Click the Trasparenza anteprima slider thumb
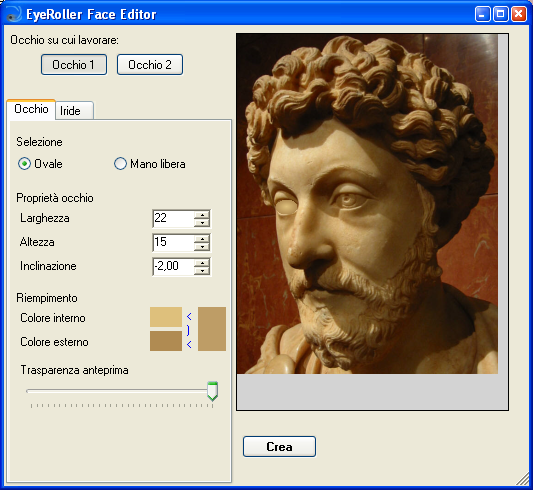533x490 pixels. pos(212,391)
